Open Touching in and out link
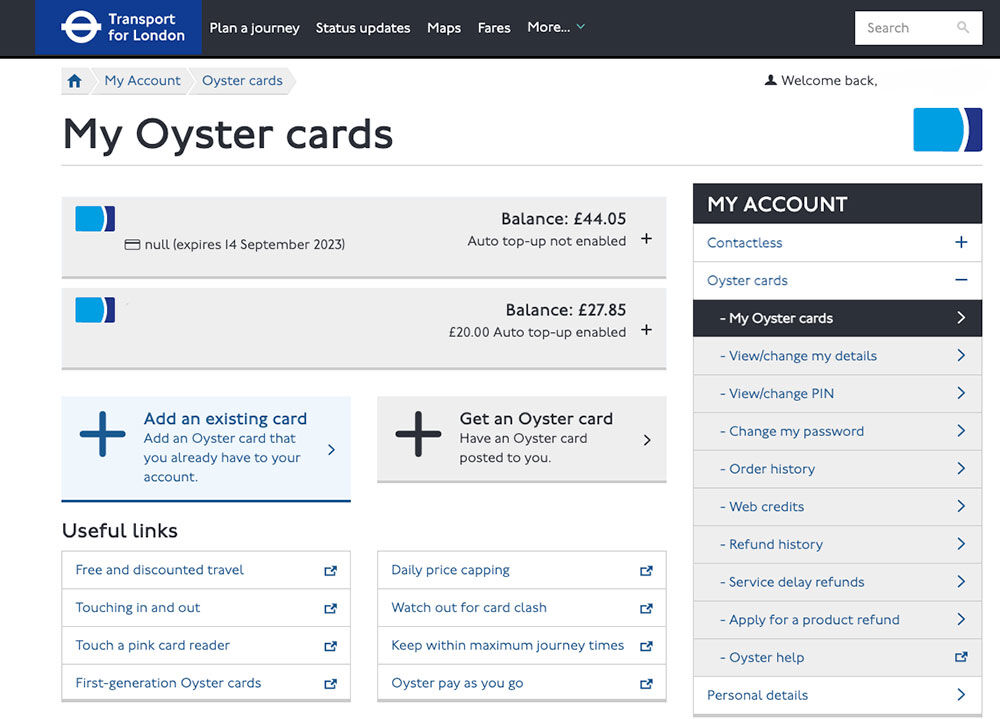This screenshot has height=719, width=1000. pyautogui.click(x=138, y=607)
